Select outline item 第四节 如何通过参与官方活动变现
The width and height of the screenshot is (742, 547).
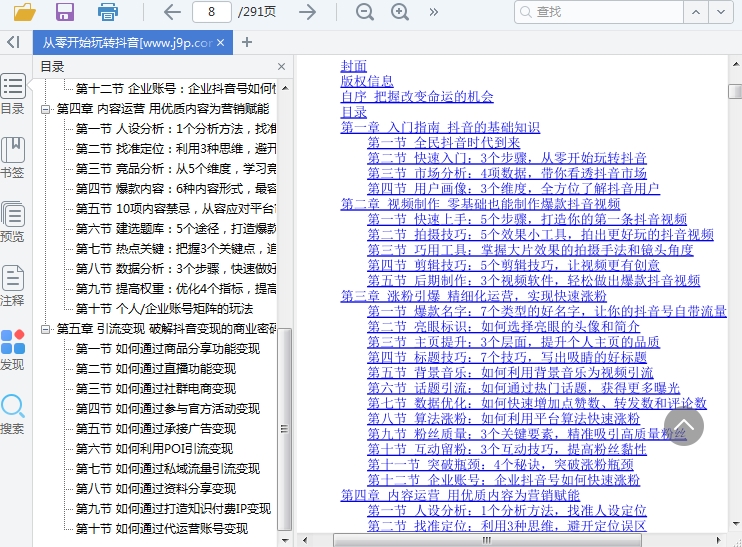click(x=168, y=409)
